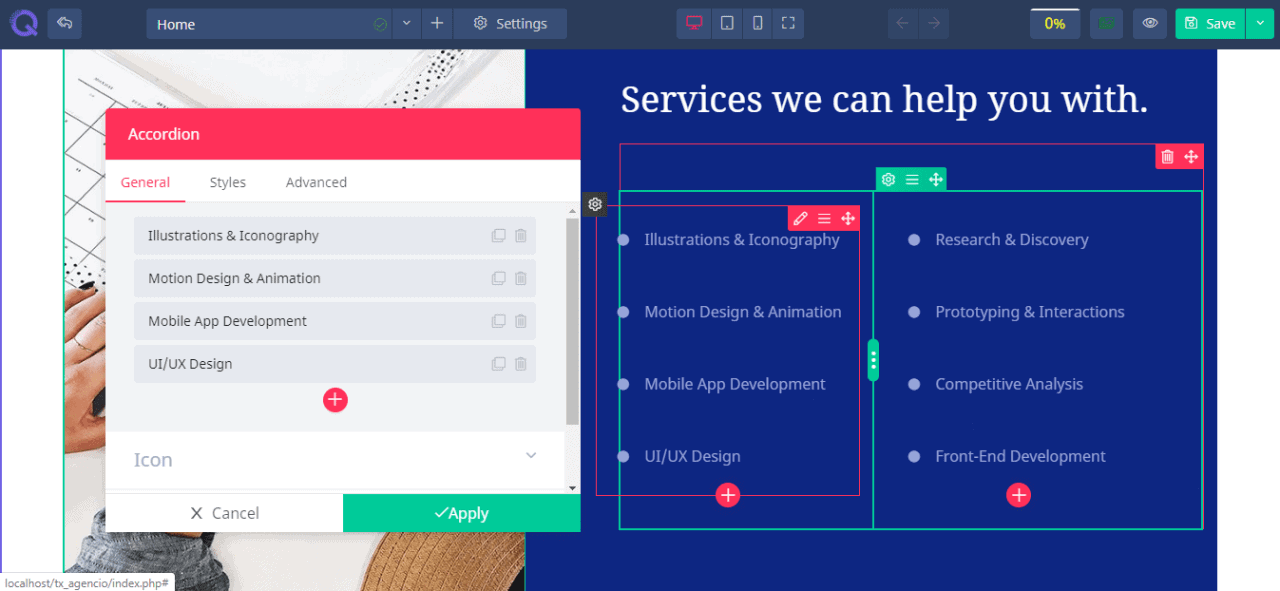This screenshot has width=1280, height=591.
Task: Delete the row using the trash icon
Action: pos(1167,156)
